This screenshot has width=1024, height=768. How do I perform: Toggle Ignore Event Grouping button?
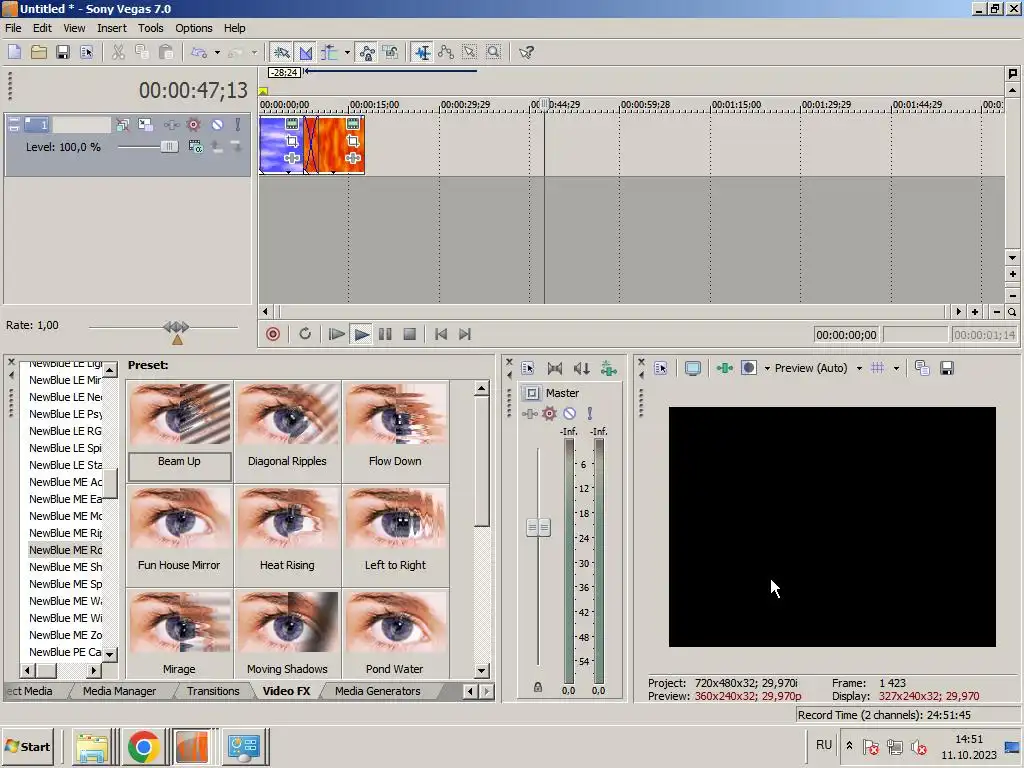pos(391,52)
